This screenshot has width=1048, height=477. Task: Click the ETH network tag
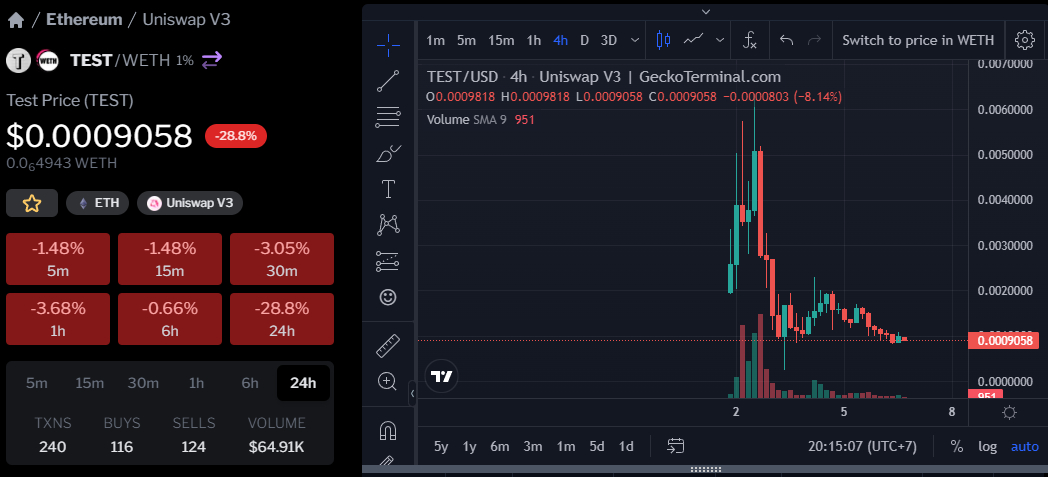click(97, 203)
